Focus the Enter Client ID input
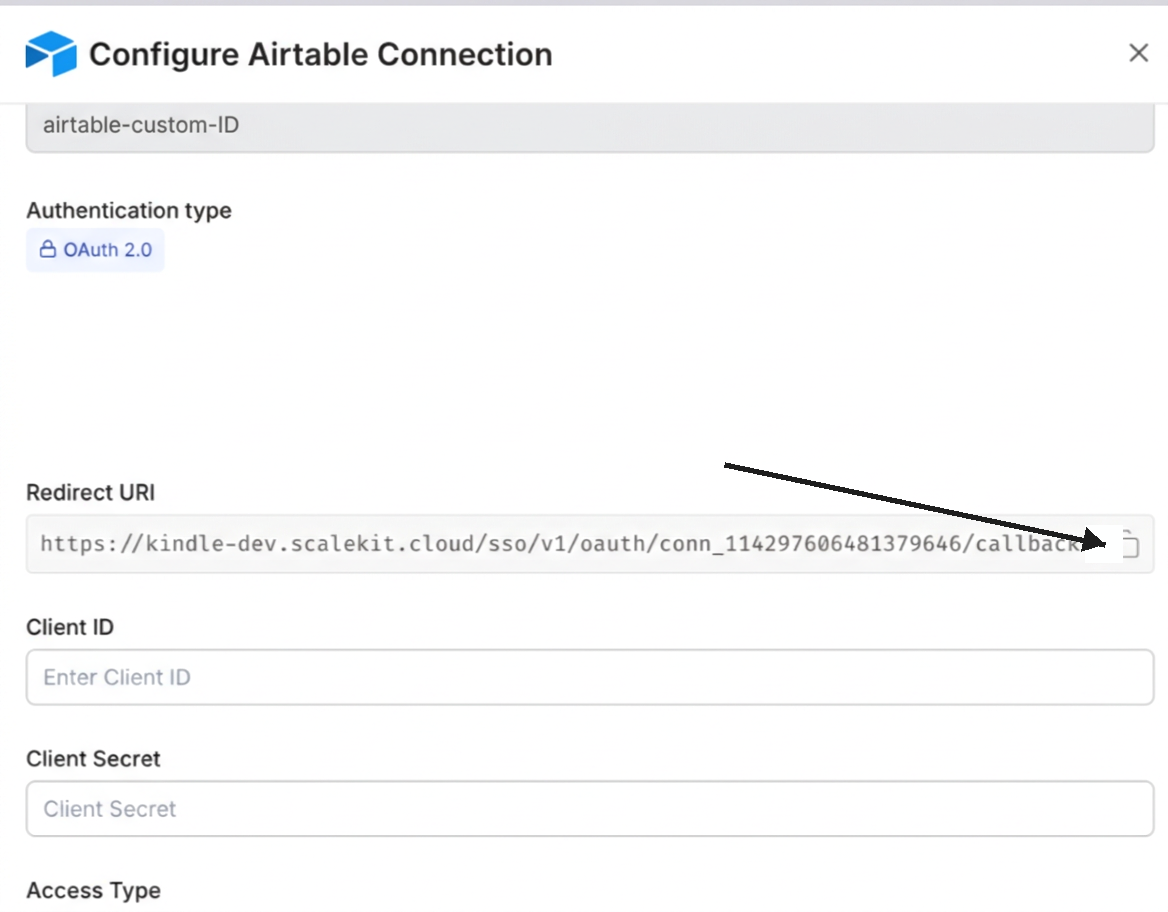 pos(590,677)
